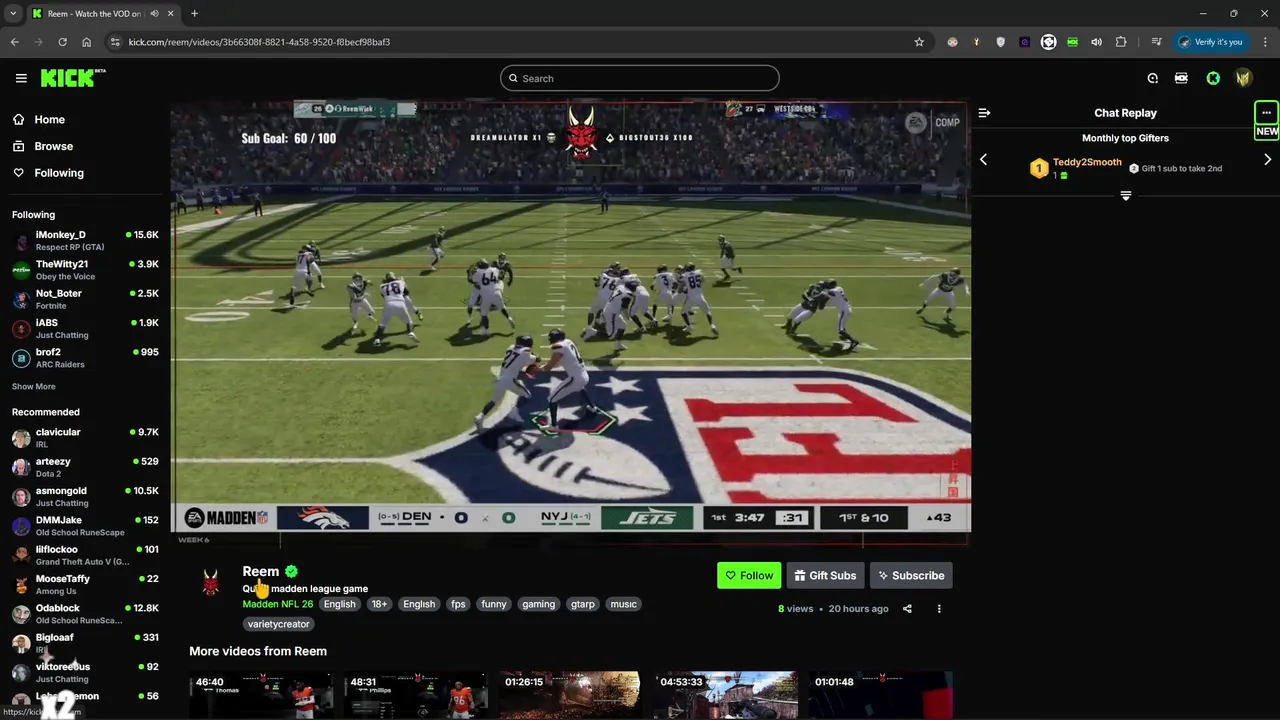1280x720 pixels.
Task: Open browser extensions puzzle icon
Action: click(1120, 42)
